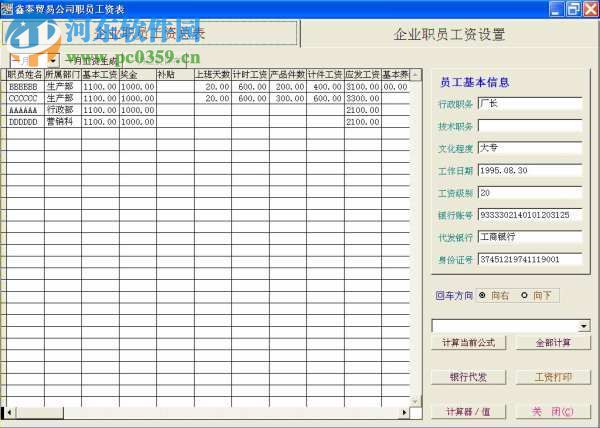Click the 补贴 column header

[175, 75]
